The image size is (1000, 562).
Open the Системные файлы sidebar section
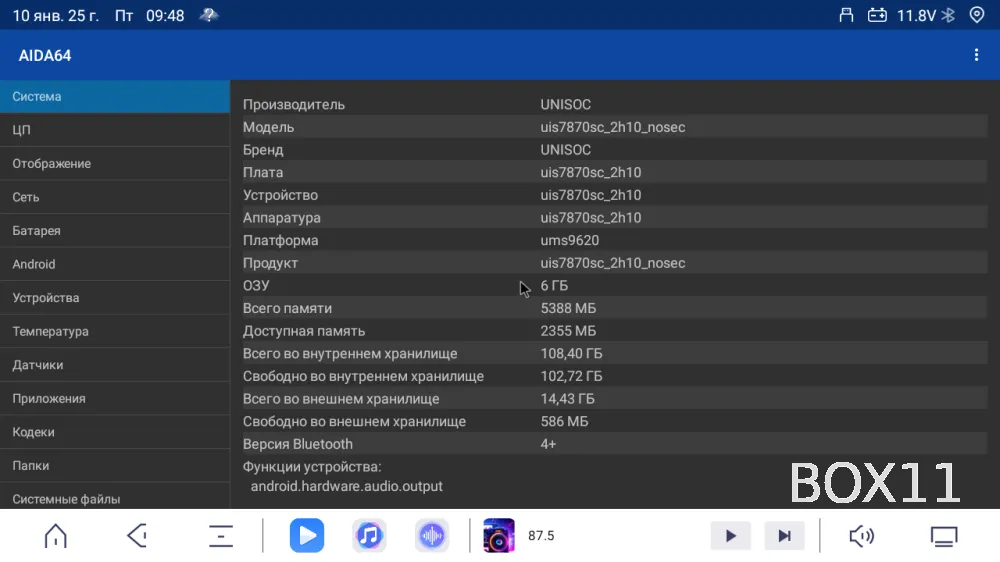115,498
